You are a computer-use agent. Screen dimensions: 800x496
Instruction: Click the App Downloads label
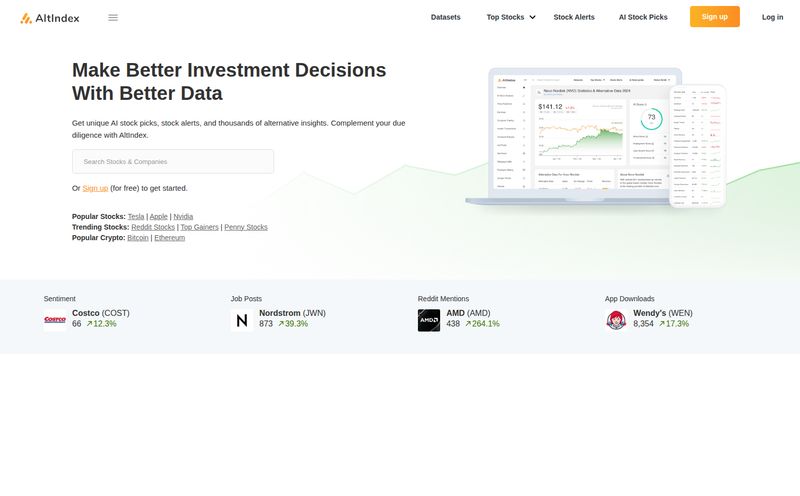tap(630, 299)
